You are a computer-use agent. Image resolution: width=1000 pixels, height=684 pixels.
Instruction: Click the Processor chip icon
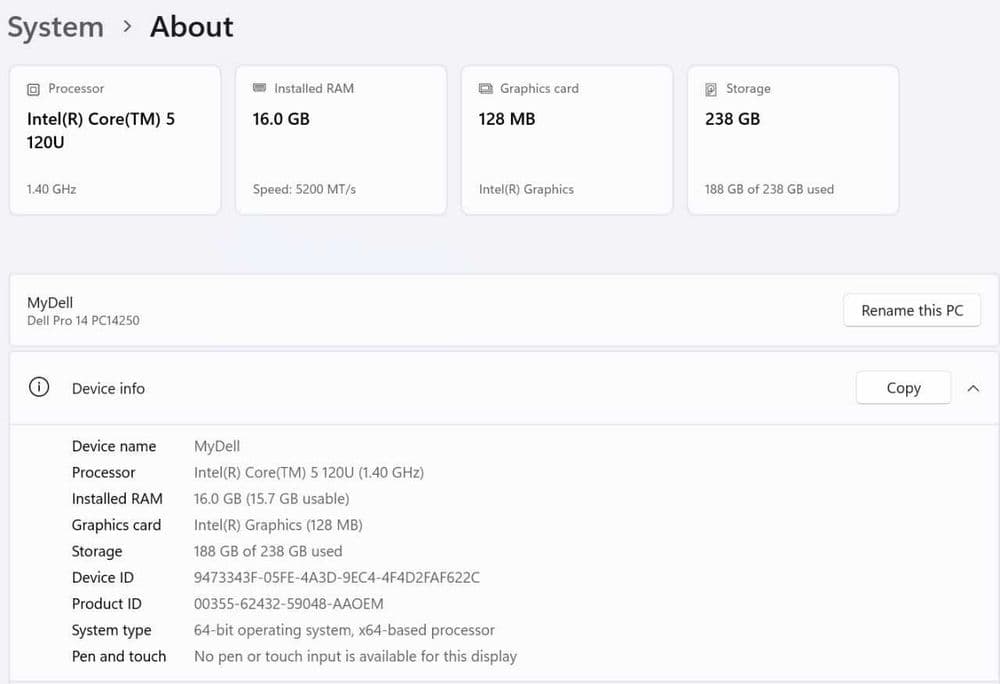tap(33, 89)
